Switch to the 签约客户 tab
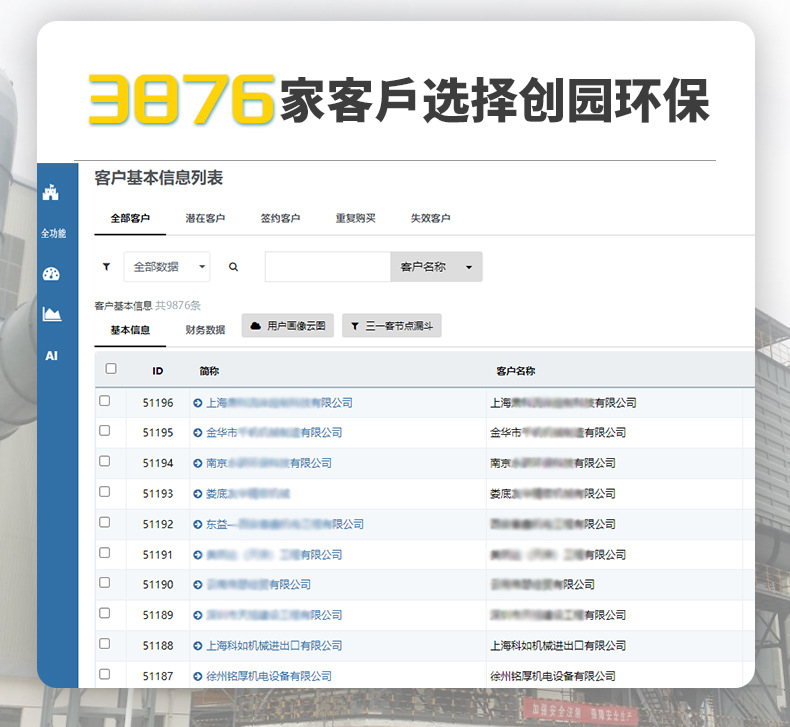 [x=280, y=218]
